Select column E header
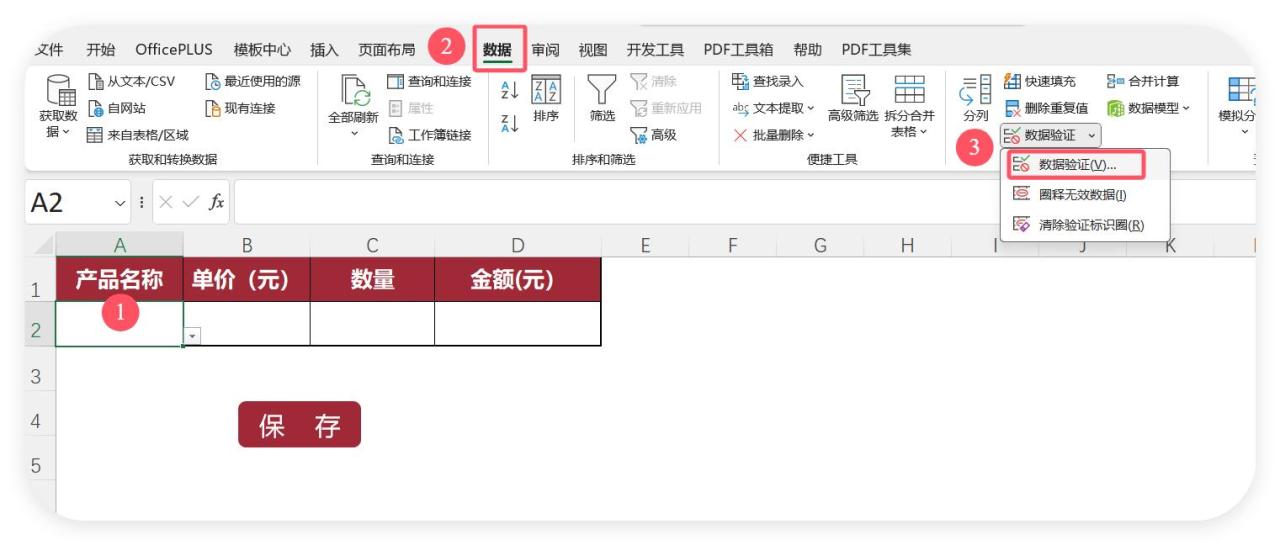 pos(645,244)
